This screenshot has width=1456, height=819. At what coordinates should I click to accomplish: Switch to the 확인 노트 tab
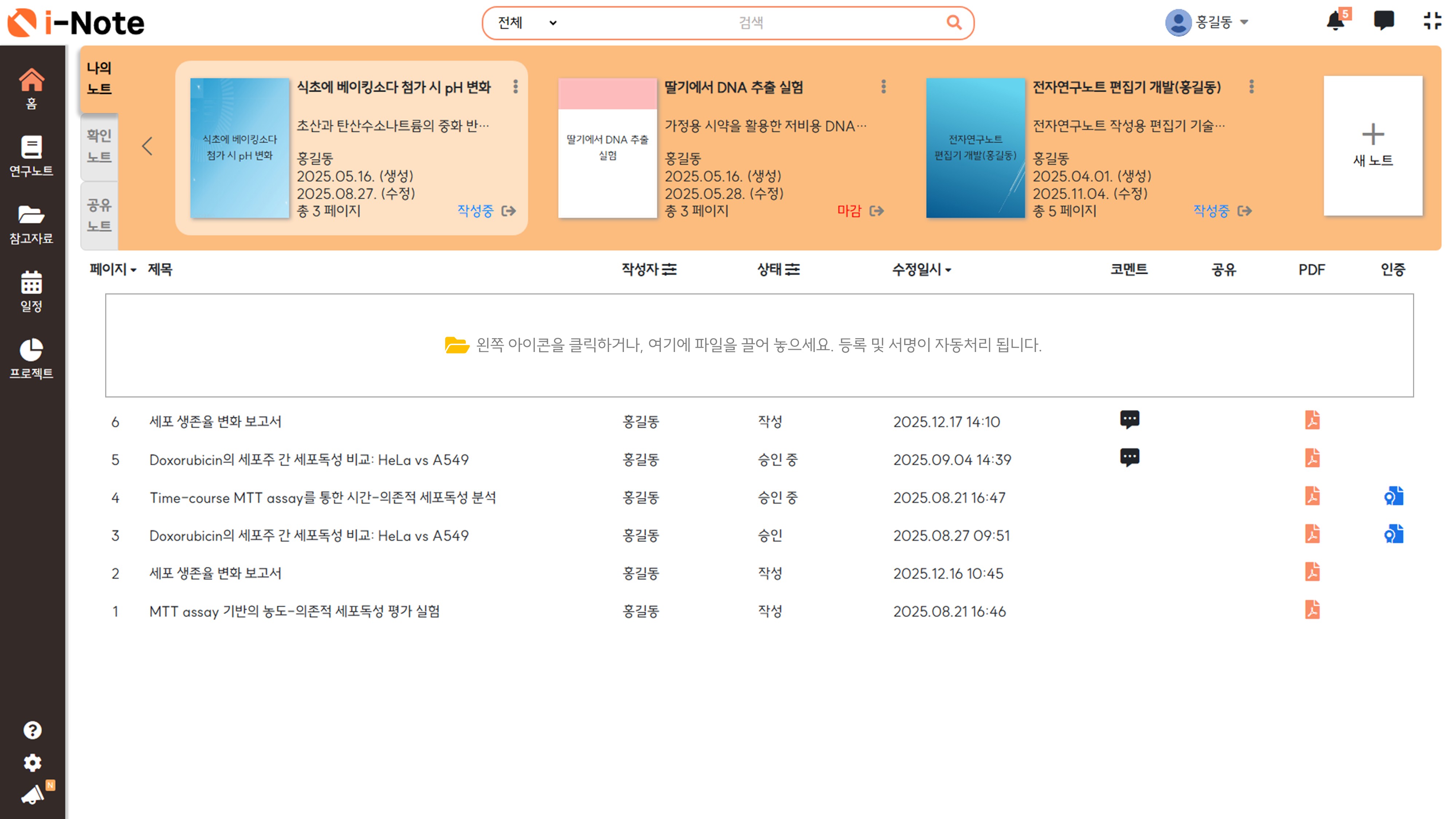point(99,146)
